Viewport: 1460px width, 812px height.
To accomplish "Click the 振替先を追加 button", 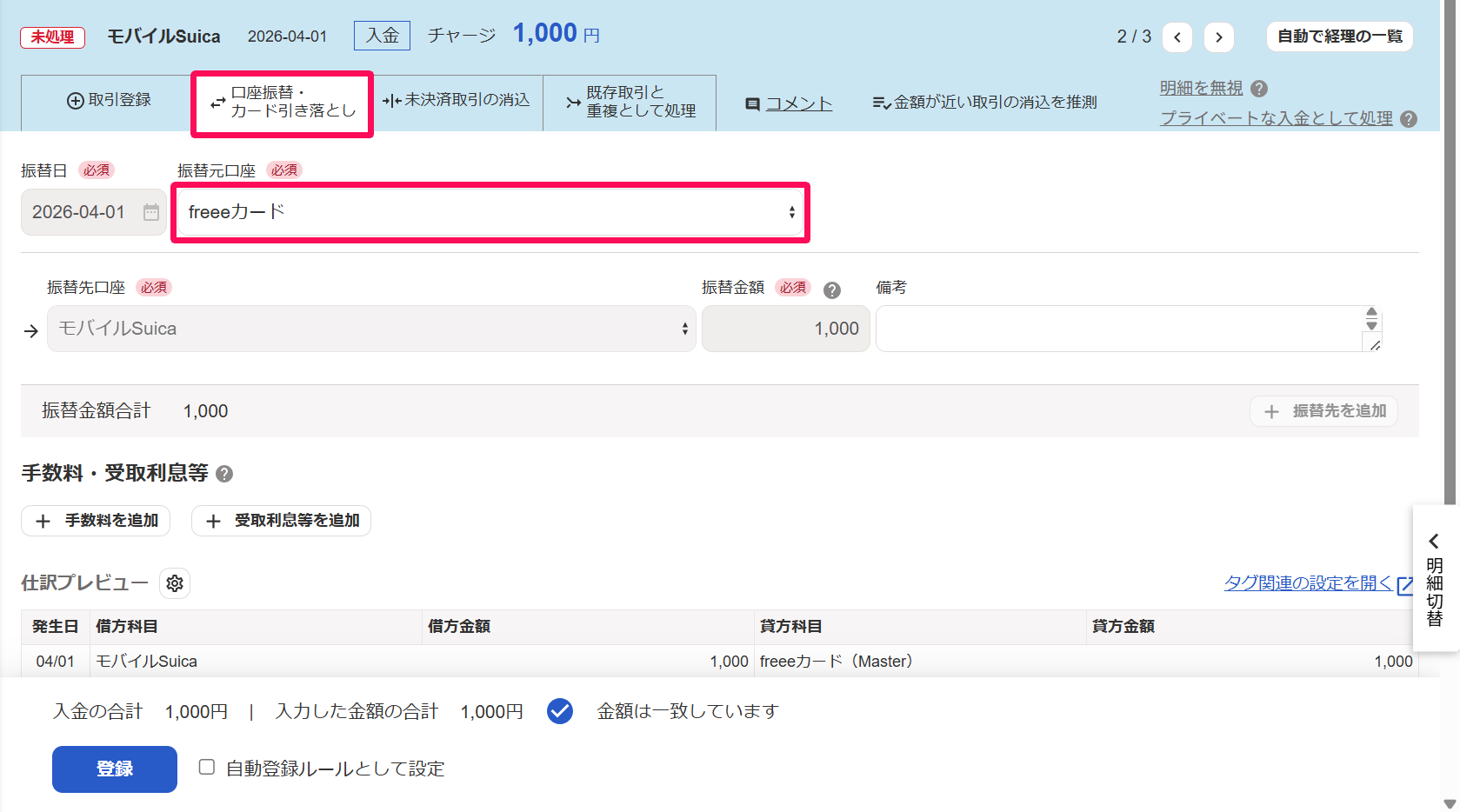I will (1323, 411).
